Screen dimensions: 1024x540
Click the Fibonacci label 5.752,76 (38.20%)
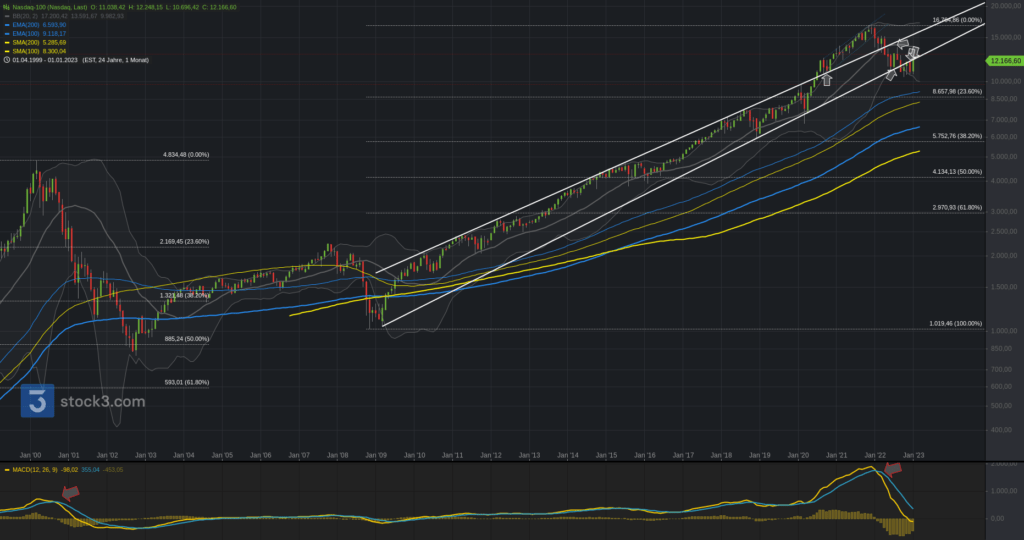957,136
